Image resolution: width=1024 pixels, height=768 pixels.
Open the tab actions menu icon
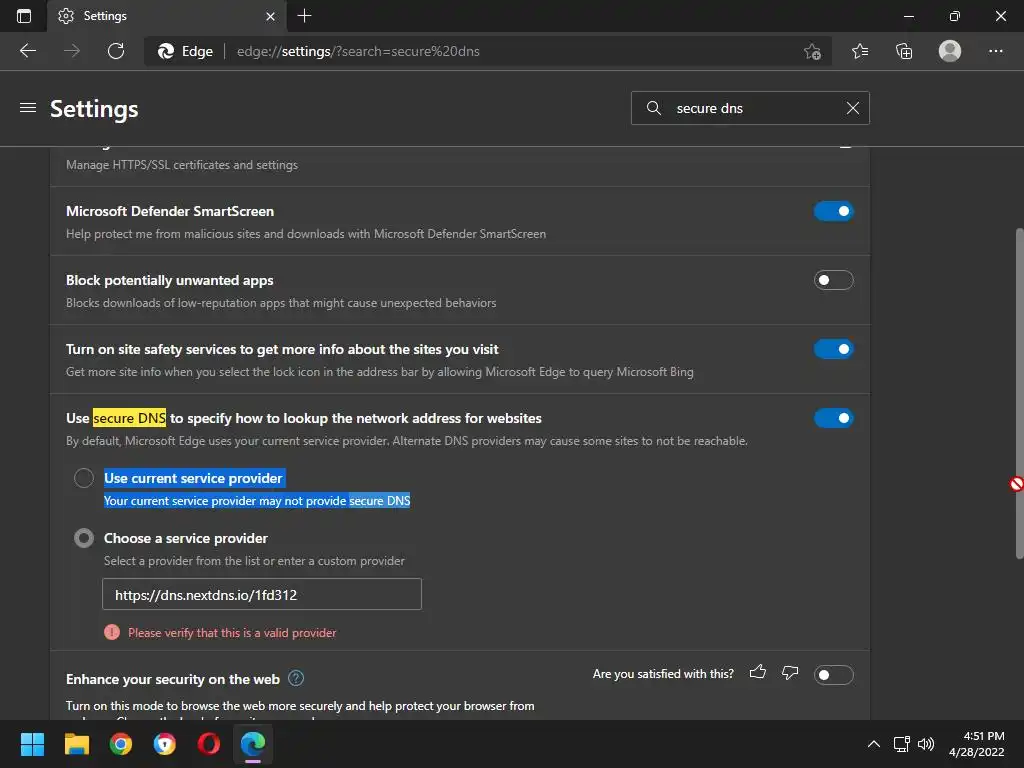[24, 16]
